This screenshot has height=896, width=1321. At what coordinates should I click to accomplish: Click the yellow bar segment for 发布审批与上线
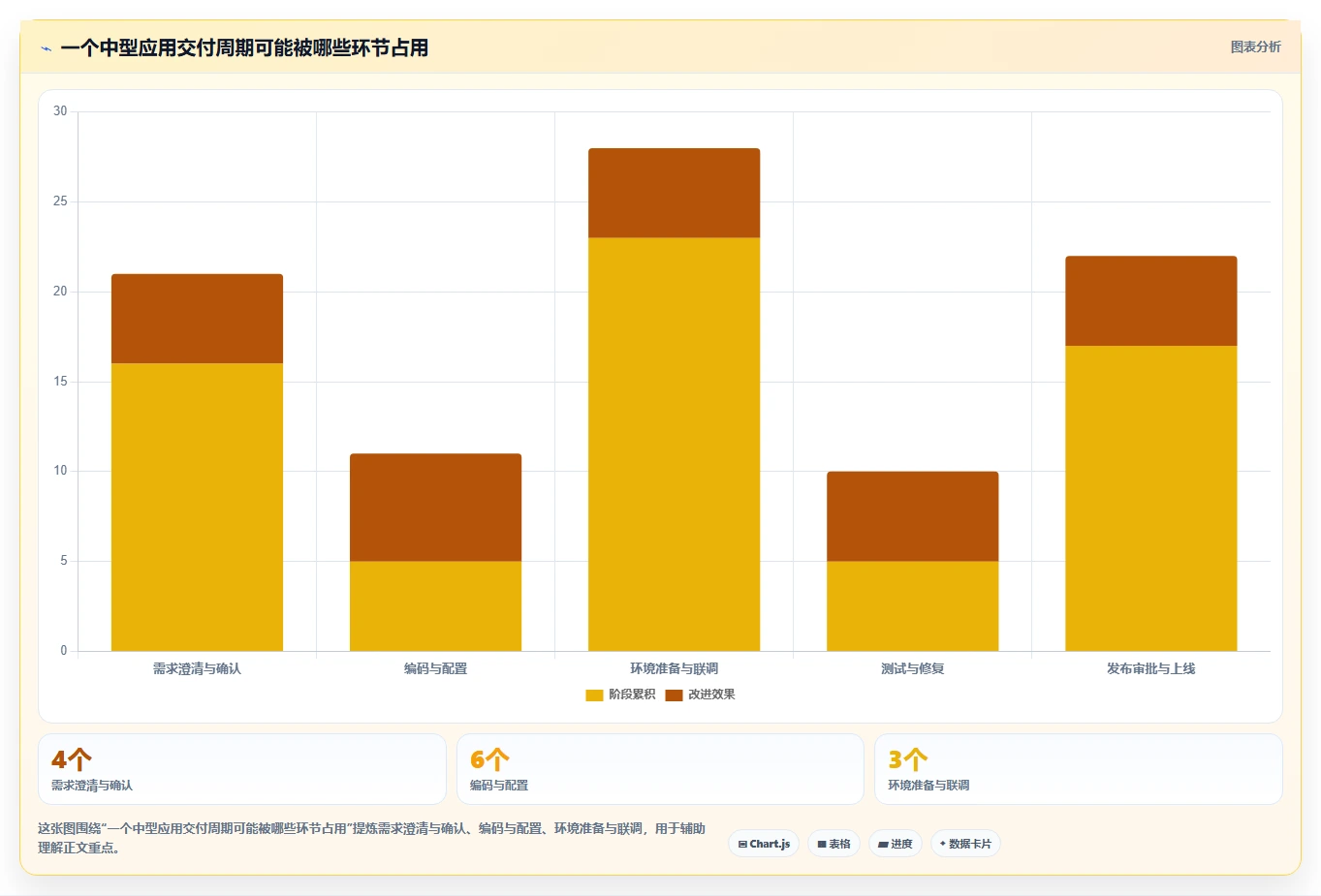click(1150, 498)
